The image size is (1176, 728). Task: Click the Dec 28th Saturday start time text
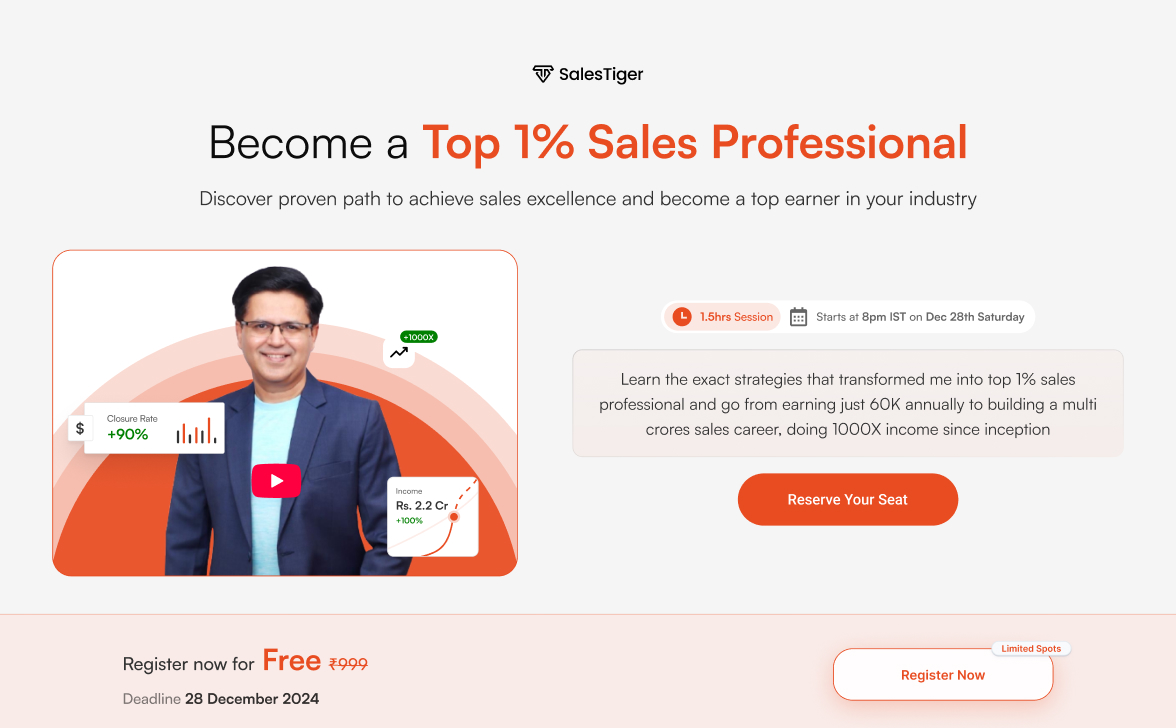point(975,317)
